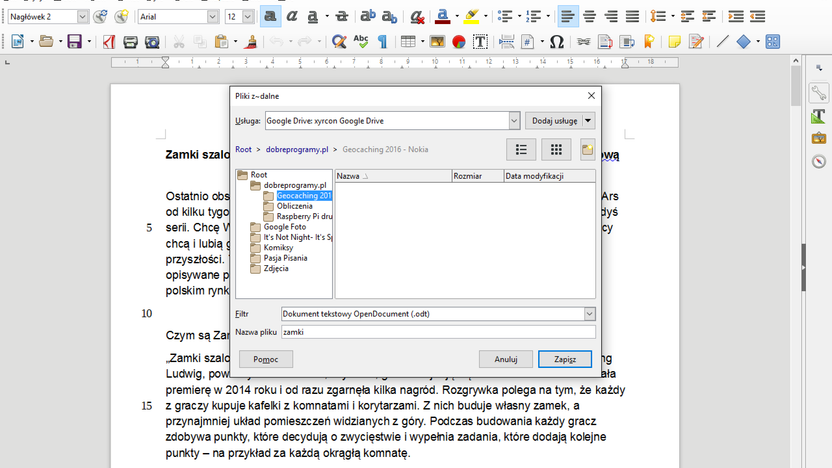Viewport: 832px width, 468px height.
Task: Click the Dodaj usługę button
Action: (554, 121)
